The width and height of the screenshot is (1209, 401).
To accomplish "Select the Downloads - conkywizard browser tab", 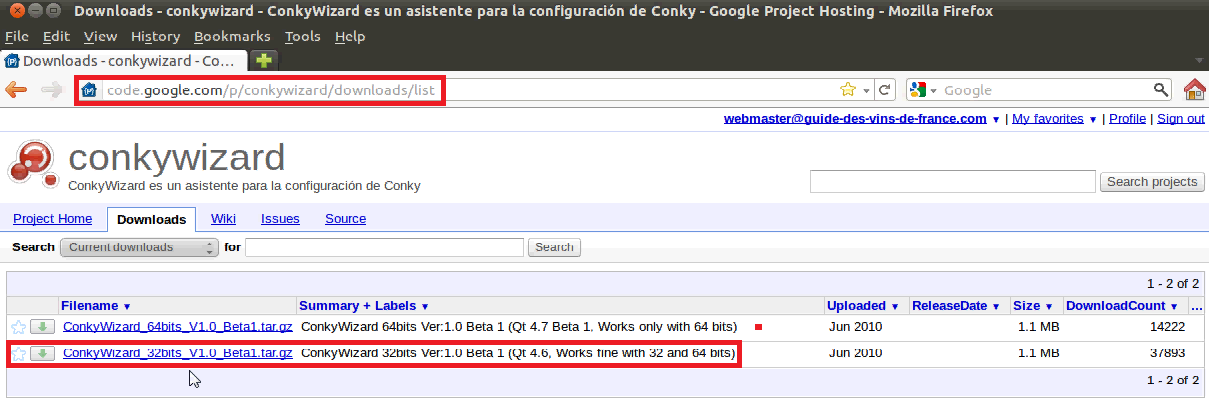I will pos(125,61).
